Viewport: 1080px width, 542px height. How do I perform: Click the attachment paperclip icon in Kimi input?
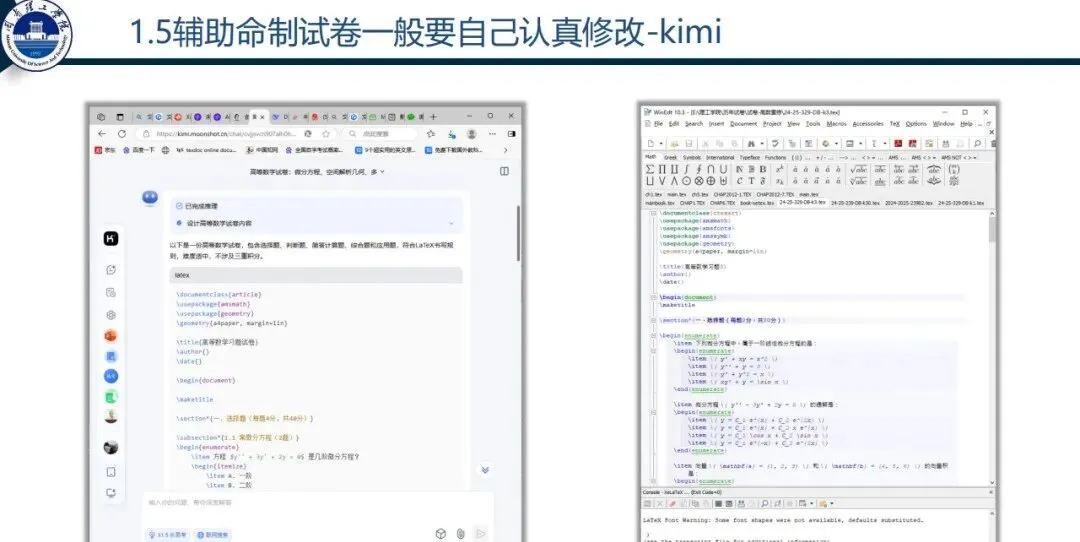(x=460, y=534)
